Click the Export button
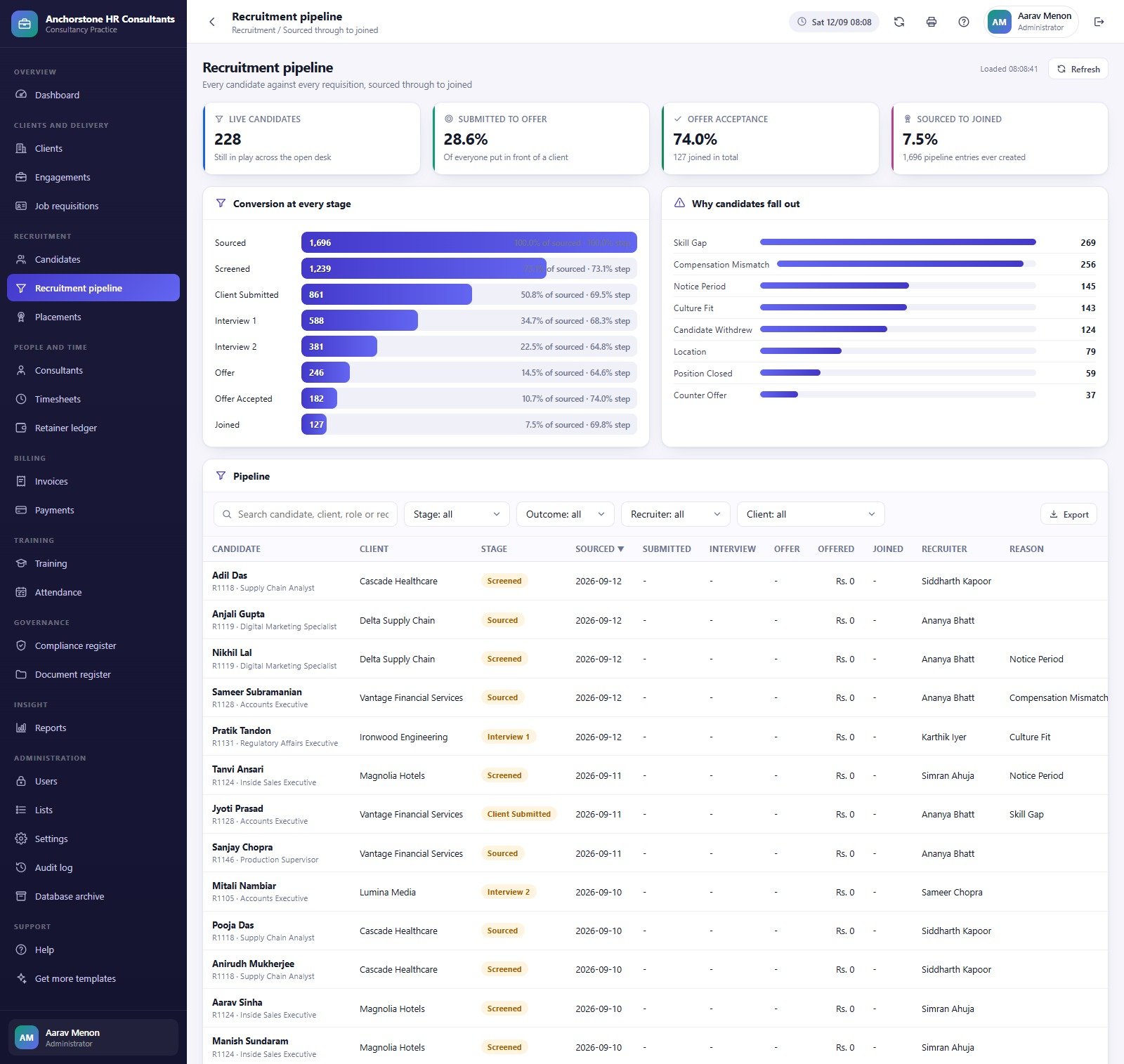1124x1064 pixels. pyautogui.click(x=1069, y=514)
